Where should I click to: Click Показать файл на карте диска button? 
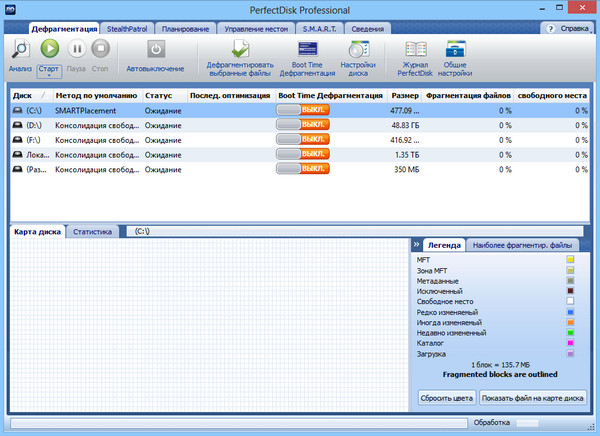click(x=532, y=397)
